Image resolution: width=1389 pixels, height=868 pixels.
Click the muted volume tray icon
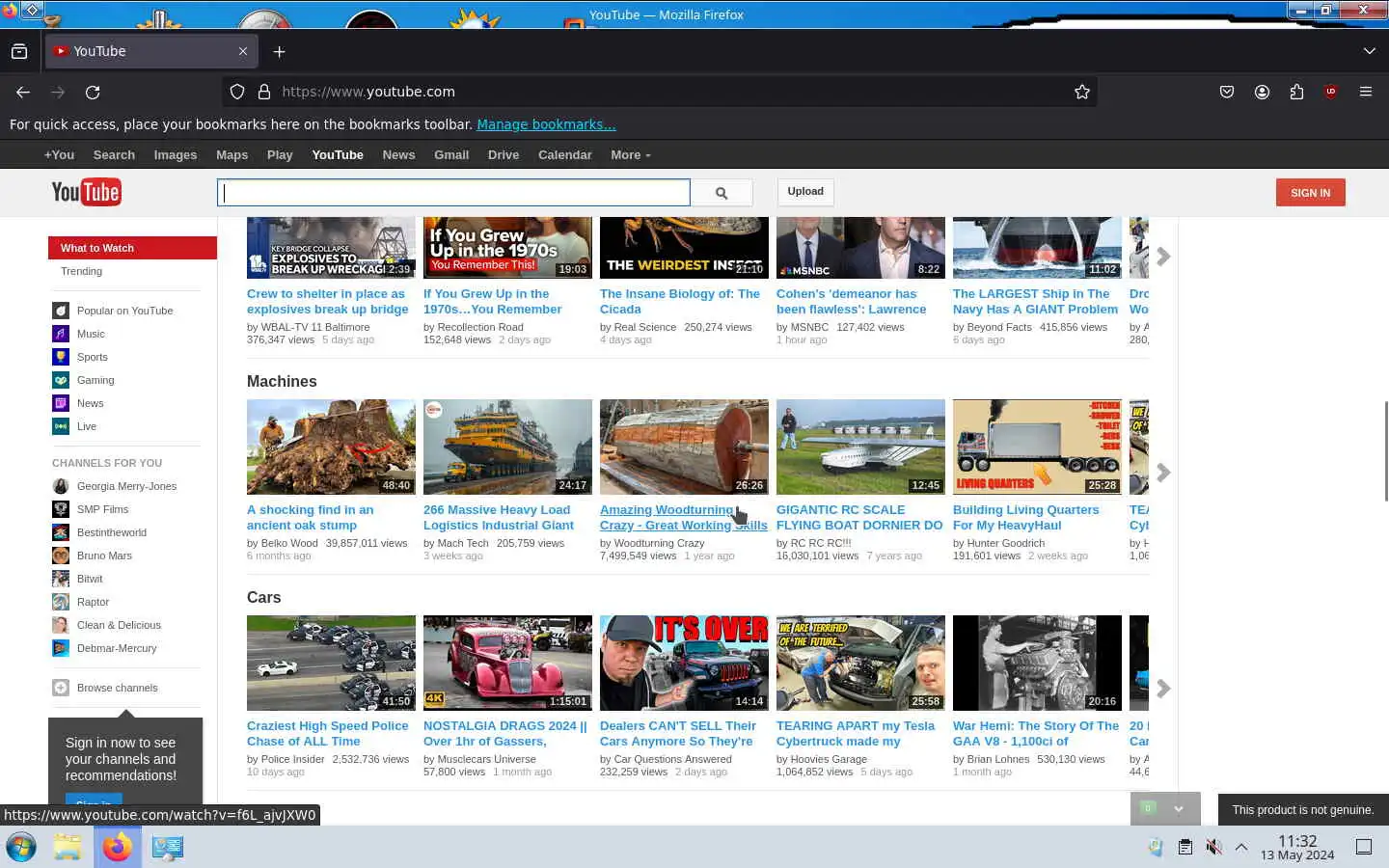pyautogui.click(x=1213, y=847)
